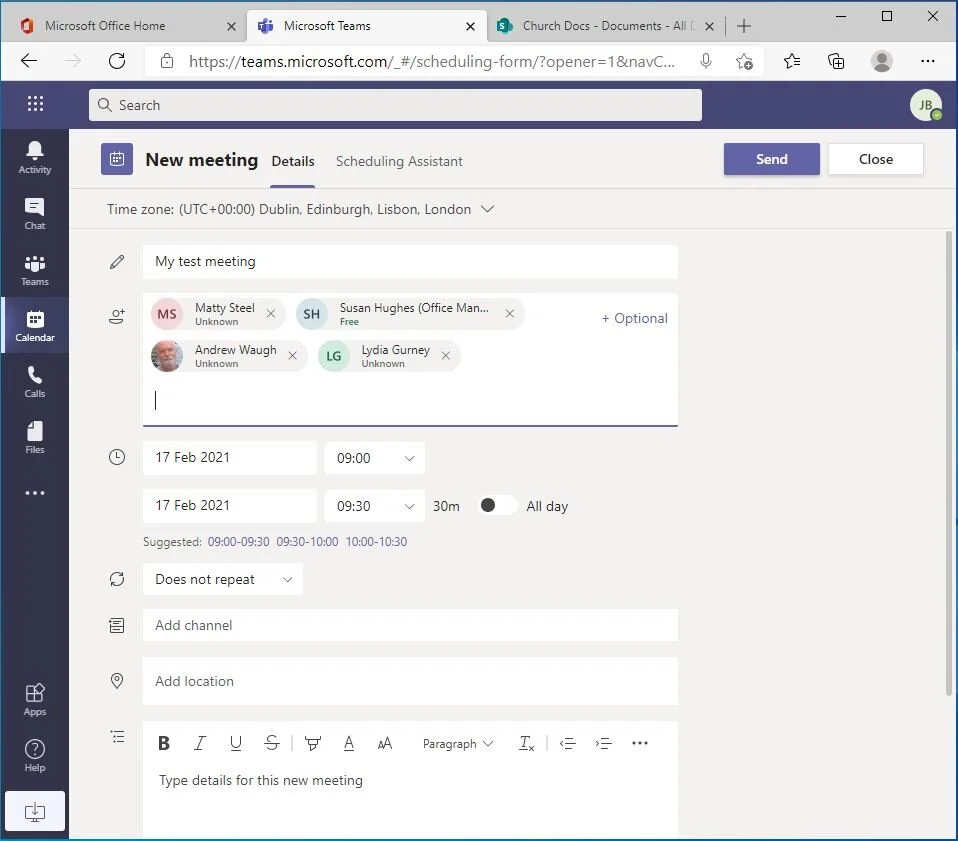958x841 pixels.
Task: Click the Add location field
Action: pos(410,681)
